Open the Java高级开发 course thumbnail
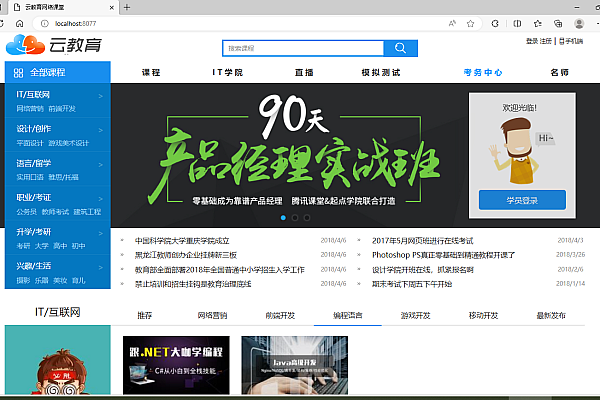 295,365
